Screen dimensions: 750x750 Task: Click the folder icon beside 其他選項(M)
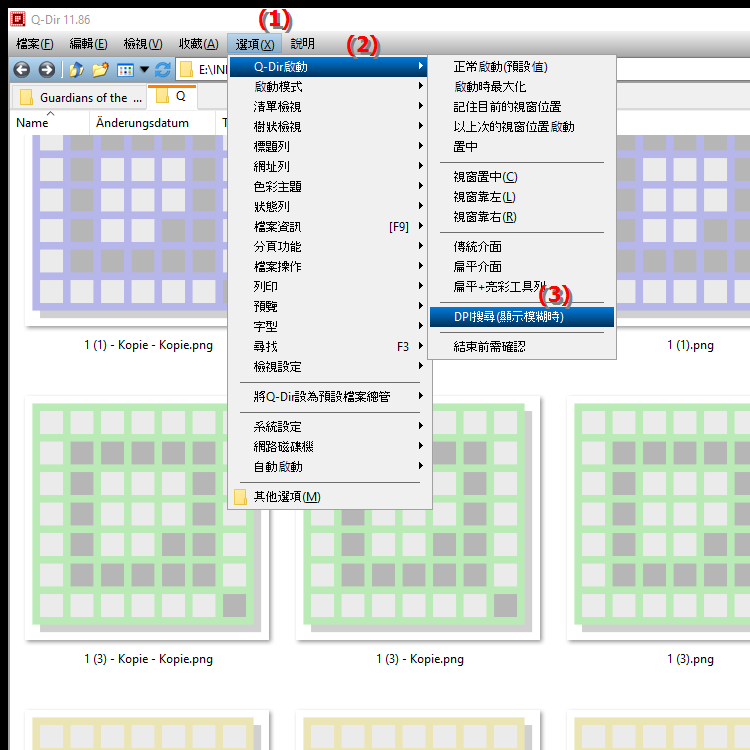pyautogui.click(x=240, y=497)
